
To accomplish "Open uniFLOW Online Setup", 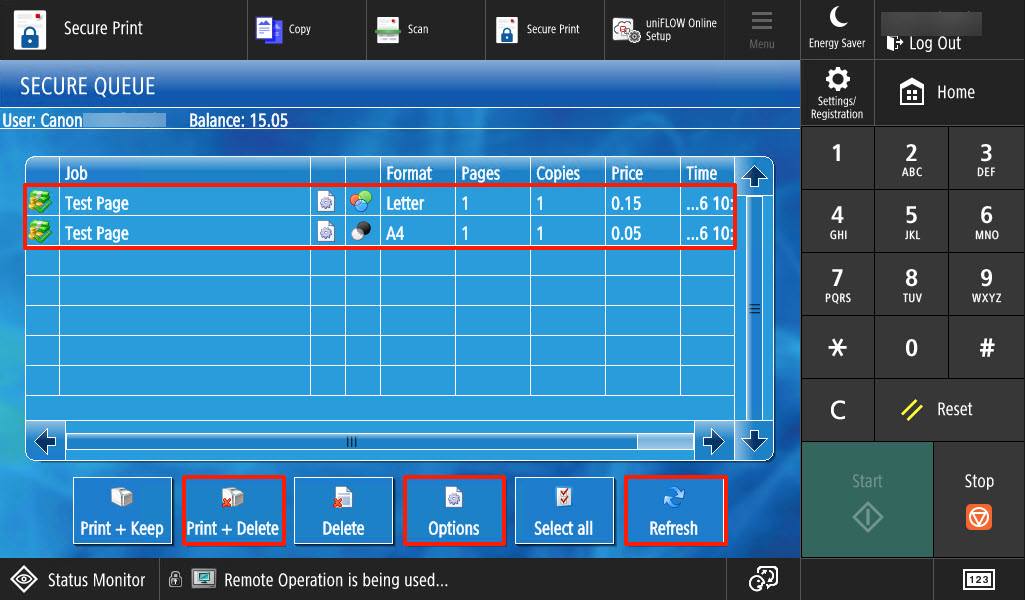I will [x=664, y=29].
